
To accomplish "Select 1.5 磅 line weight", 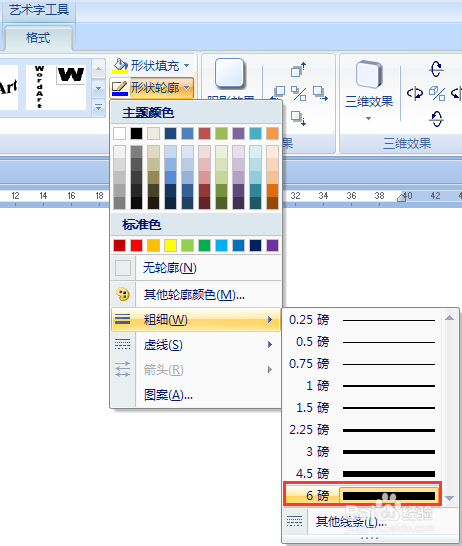I will click(x=362, y=408).
